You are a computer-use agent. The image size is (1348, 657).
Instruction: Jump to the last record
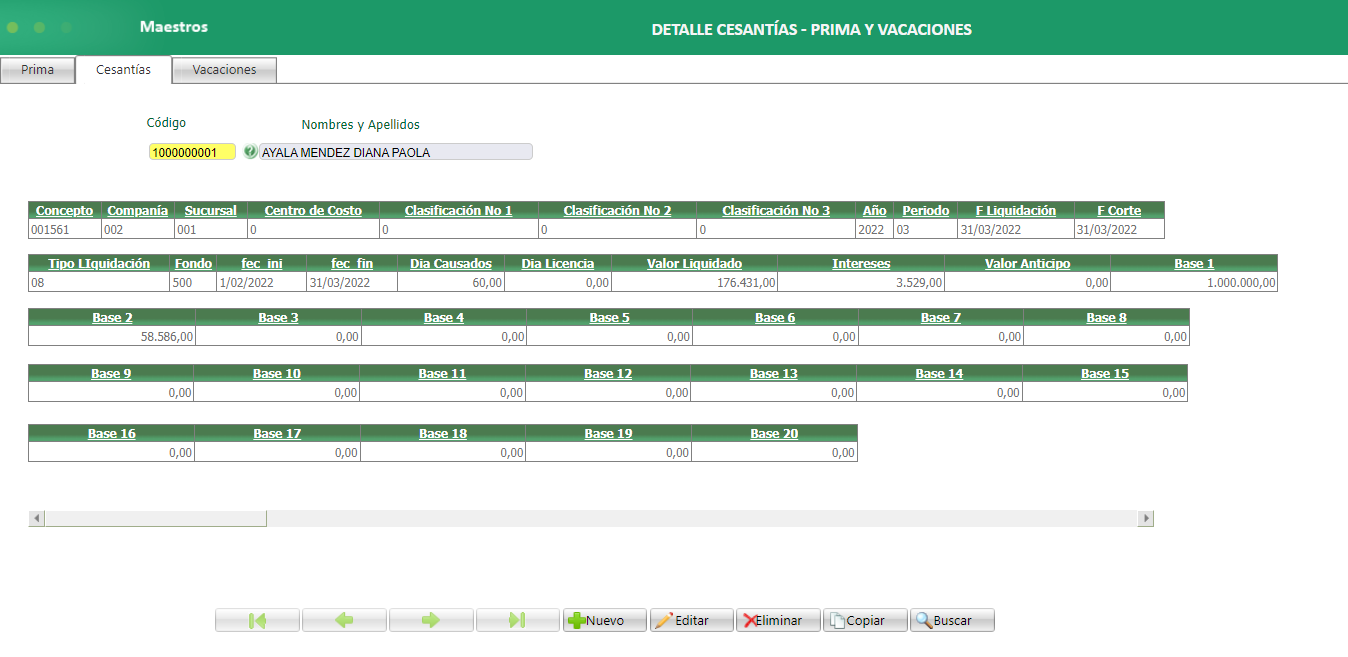click(x=518, y=620)
